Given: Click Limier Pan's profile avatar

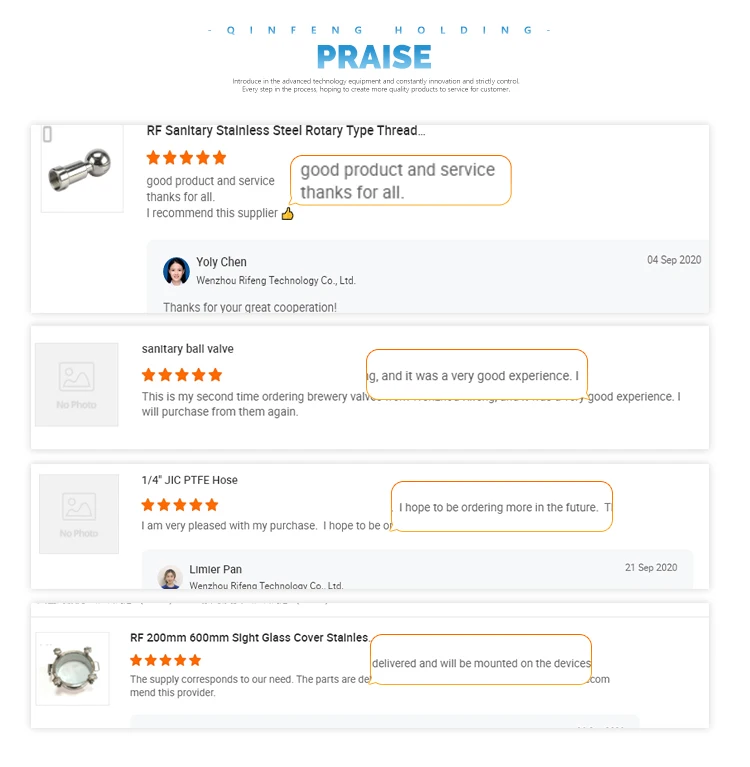Looking at the screenshot, I should tap(170, 577).
